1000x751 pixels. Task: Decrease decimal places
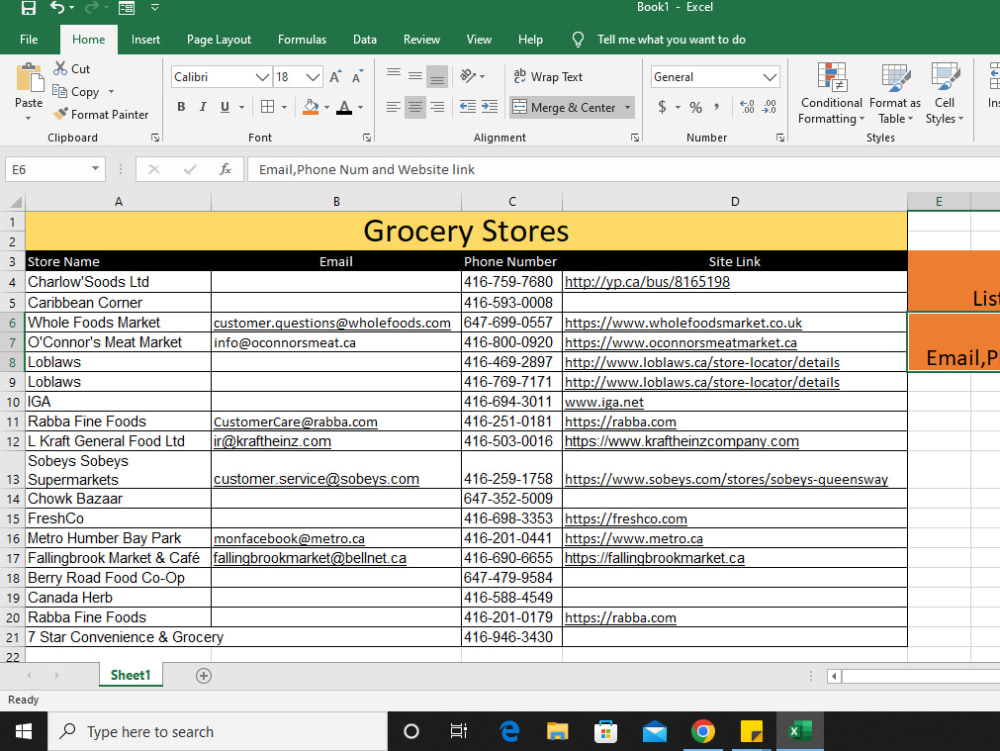770,107
